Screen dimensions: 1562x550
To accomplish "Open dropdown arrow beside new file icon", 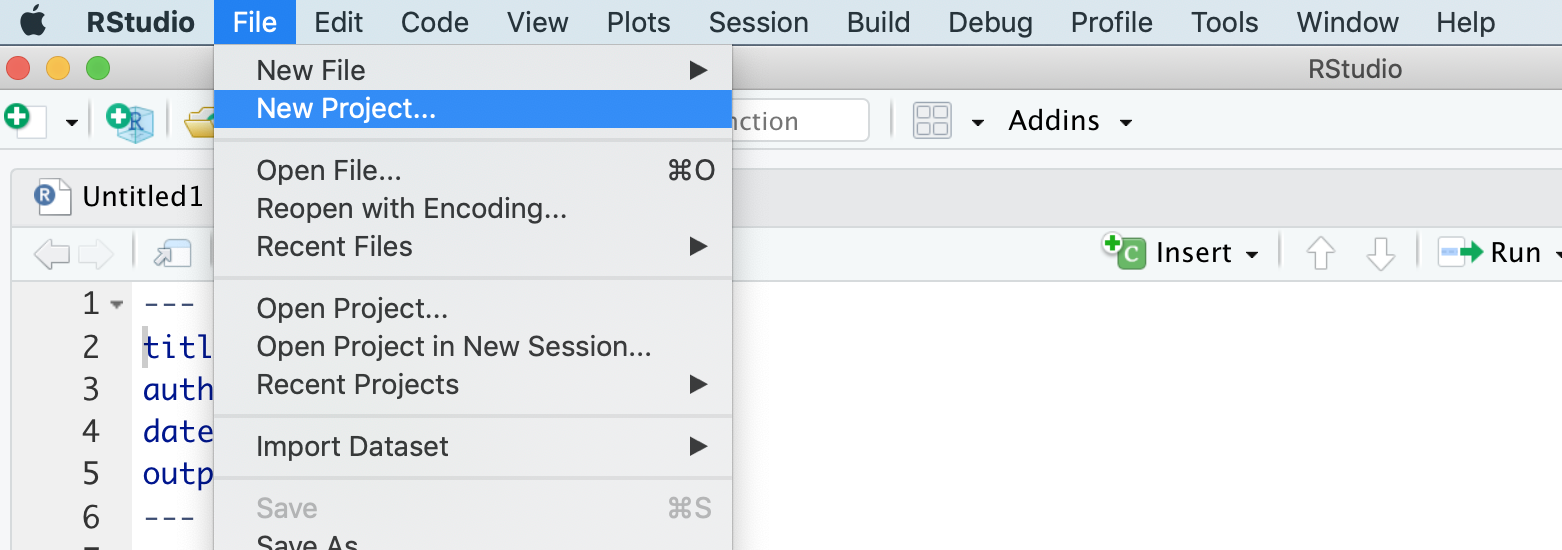I will 72,123.
